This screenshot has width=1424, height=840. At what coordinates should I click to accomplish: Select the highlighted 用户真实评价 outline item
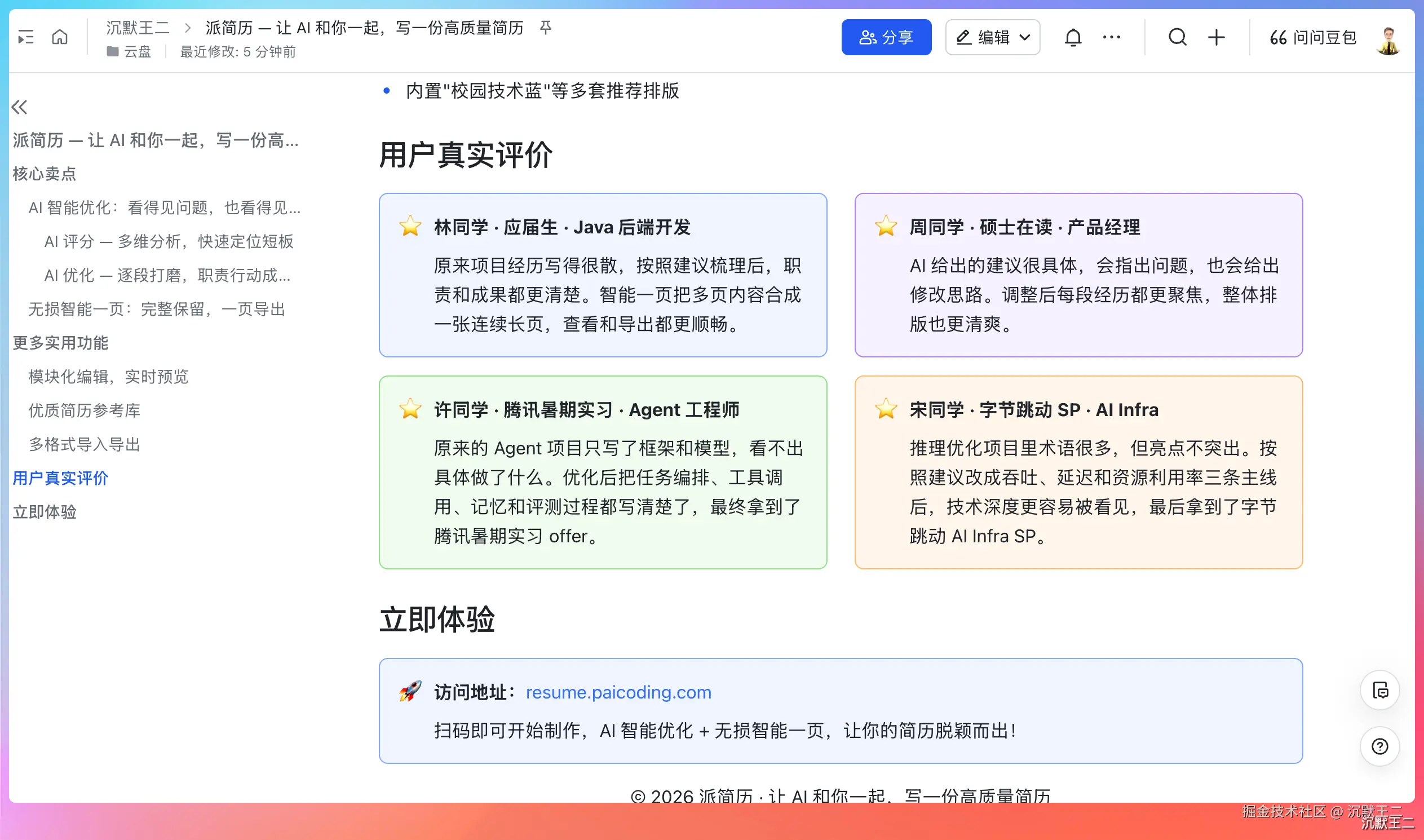(60, 478)
